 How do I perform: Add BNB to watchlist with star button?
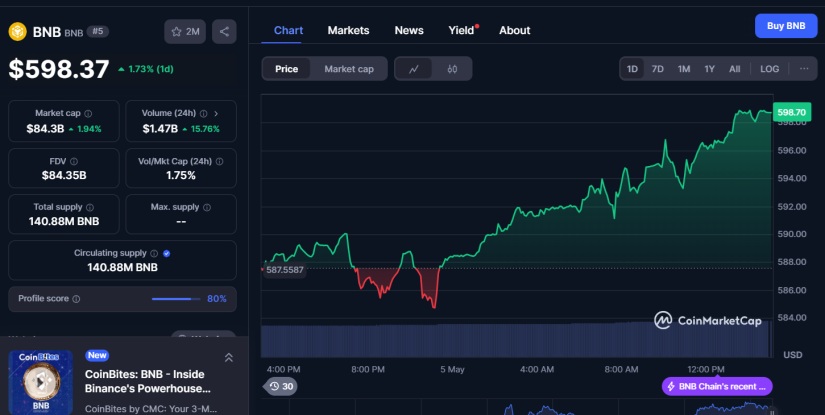click(186, 32)
